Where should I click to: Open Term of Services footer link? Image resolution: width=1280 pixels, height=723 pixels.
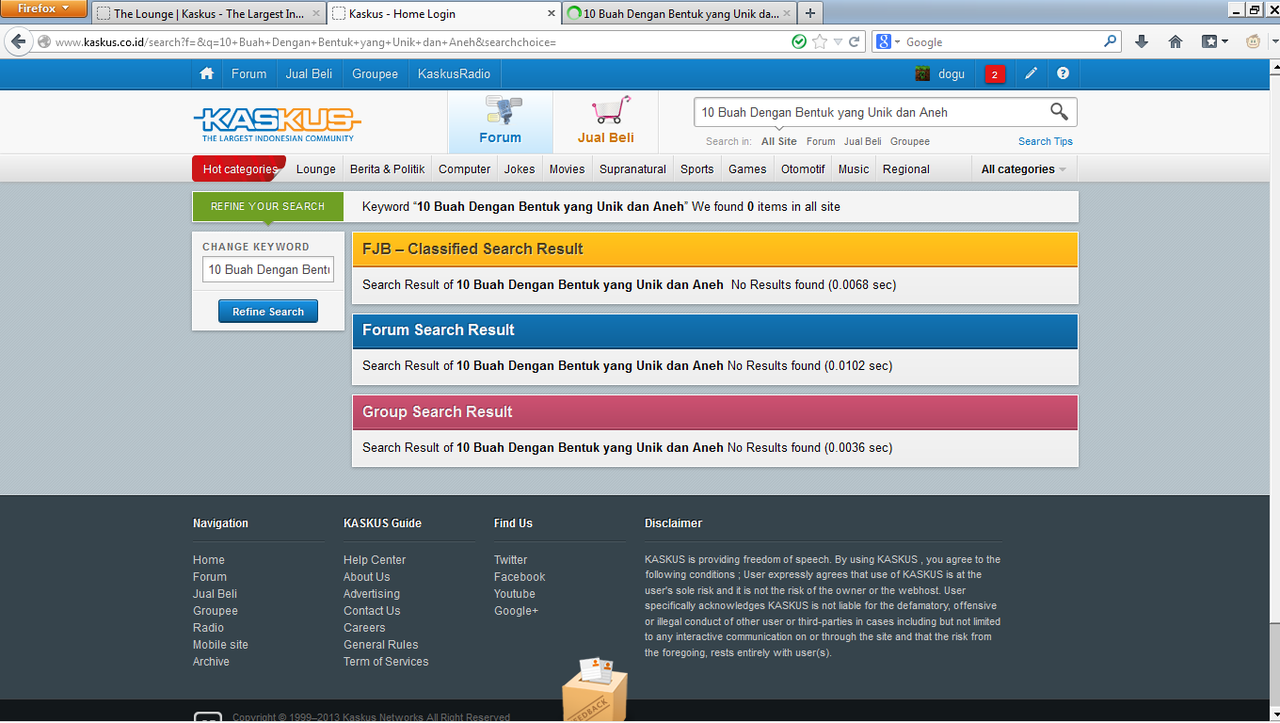[x=386, y=662]
